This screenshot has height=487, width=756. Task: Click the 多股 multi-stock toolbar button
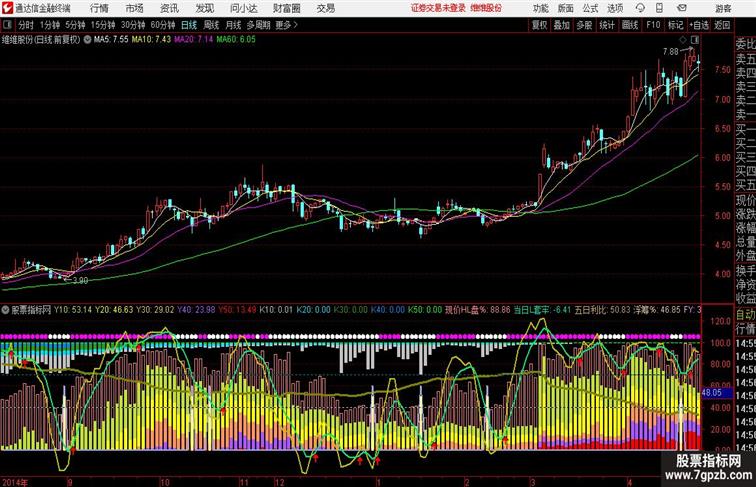pos(584,25)
